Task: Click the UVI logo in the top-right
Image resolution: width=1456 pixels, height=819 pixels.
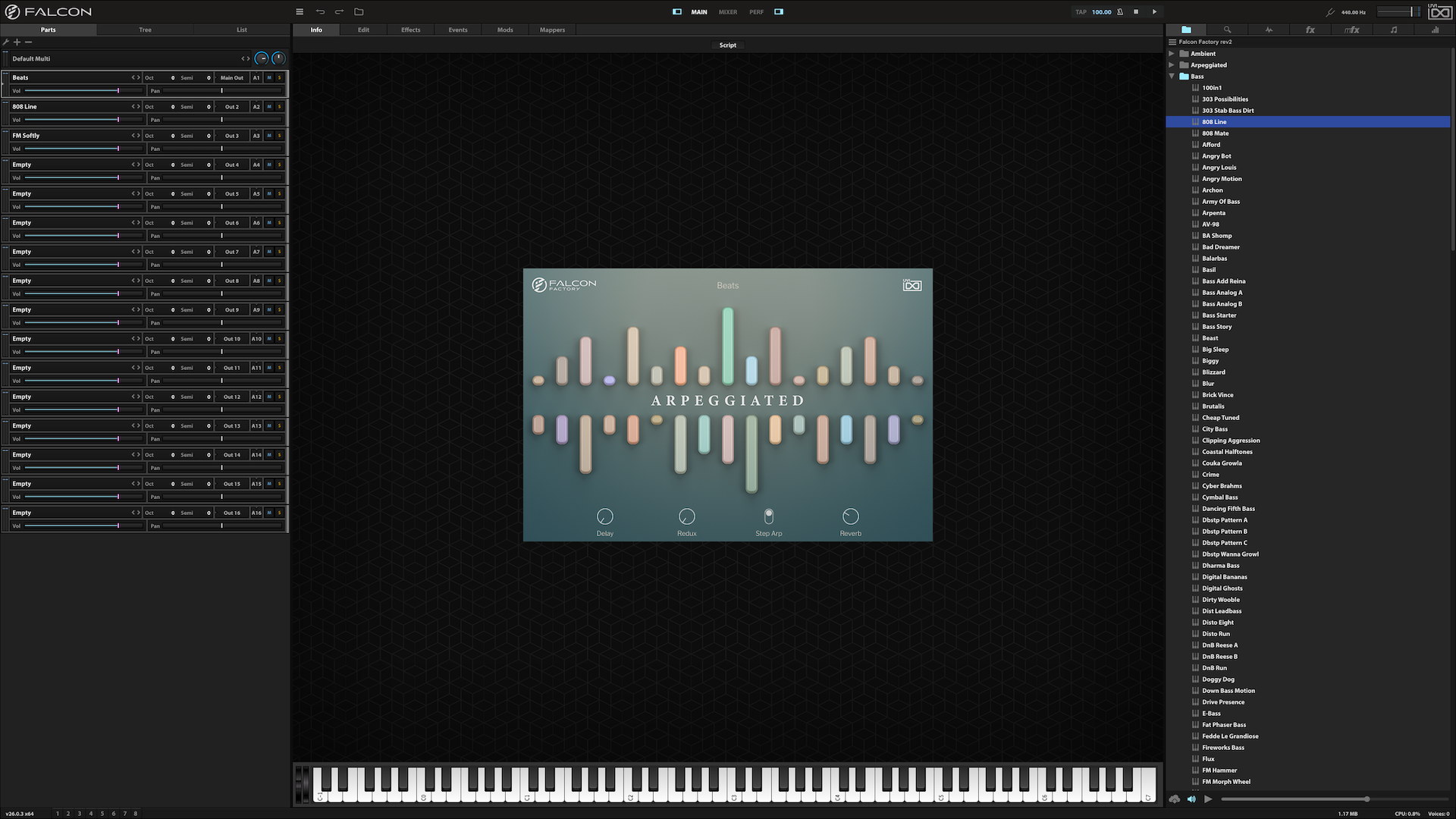Action: (1439, 11)
